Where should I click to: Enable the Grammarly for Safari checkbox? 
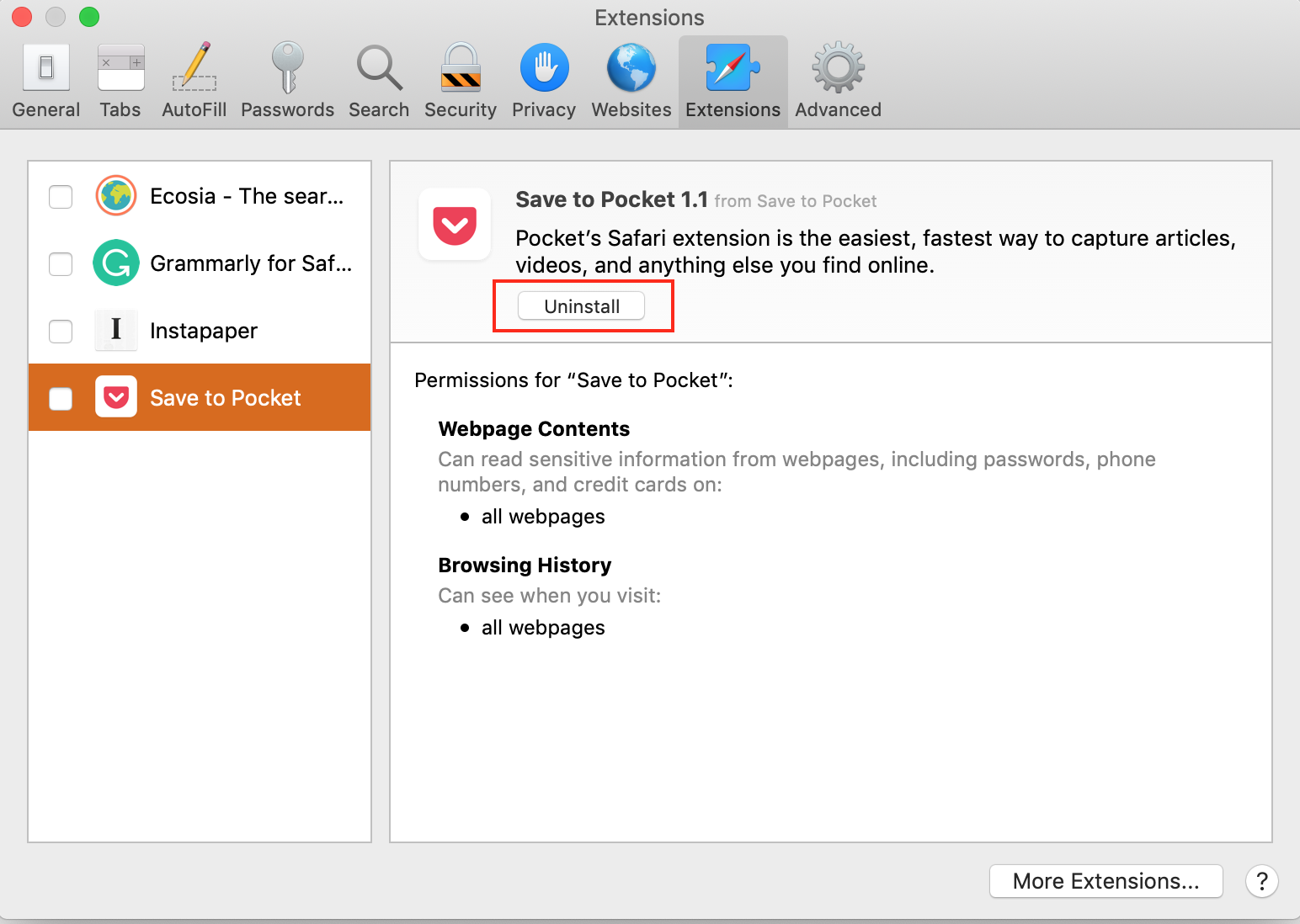pyautogui.click(x=61, y=263)
